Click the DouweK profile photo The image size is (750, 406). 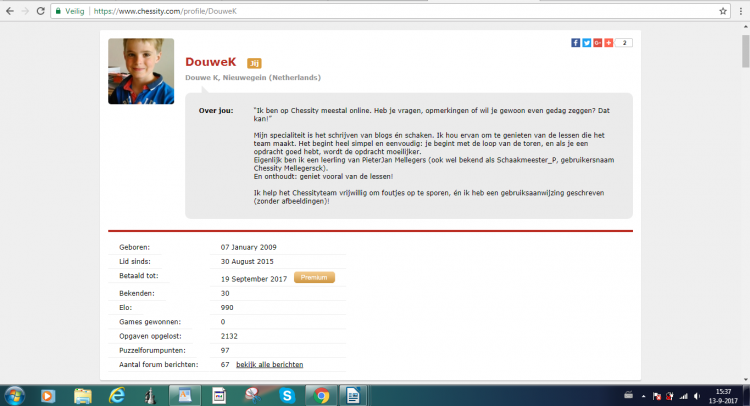141,71
